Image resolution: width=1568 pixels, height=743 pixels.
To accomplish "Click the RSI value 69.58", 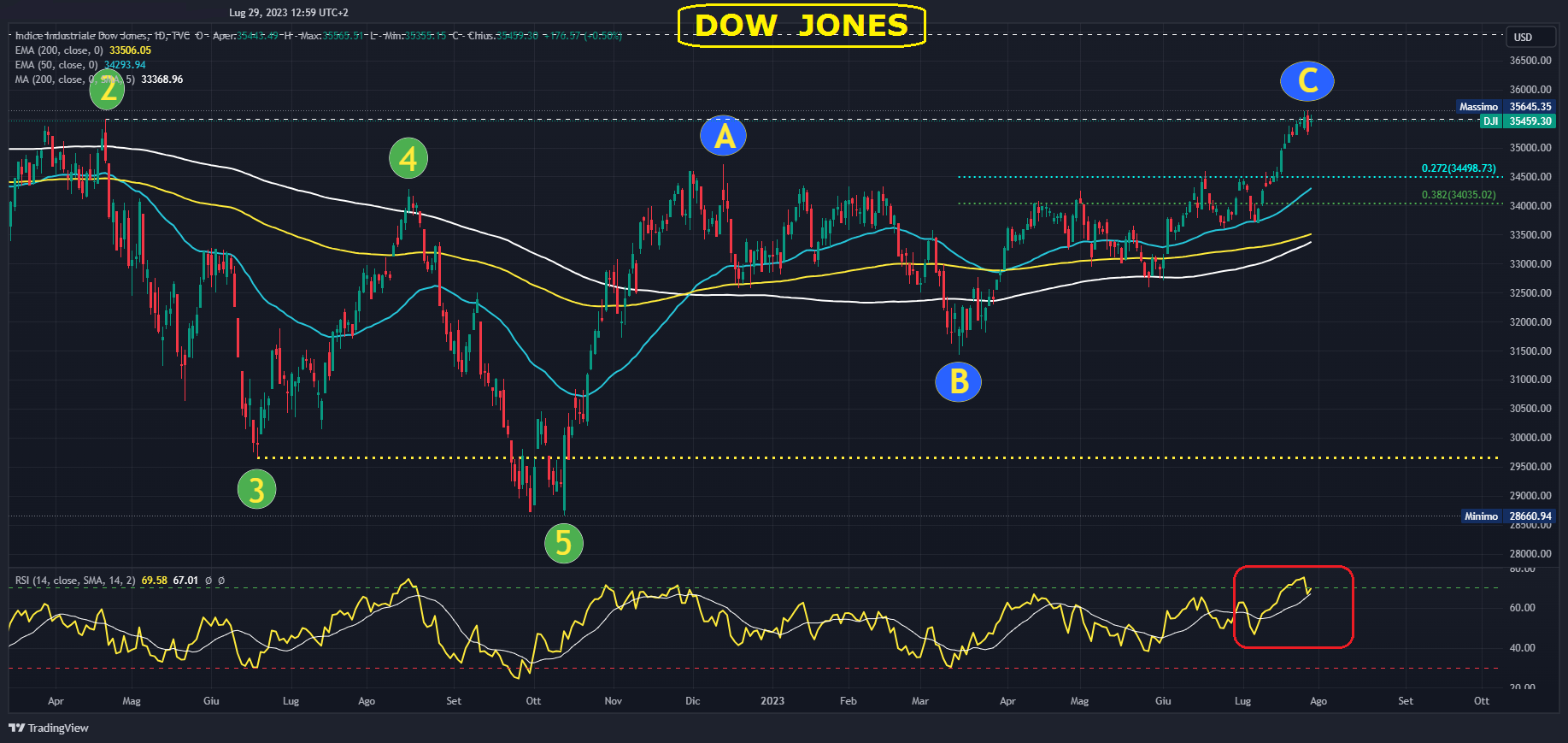I will coord(154,581).
